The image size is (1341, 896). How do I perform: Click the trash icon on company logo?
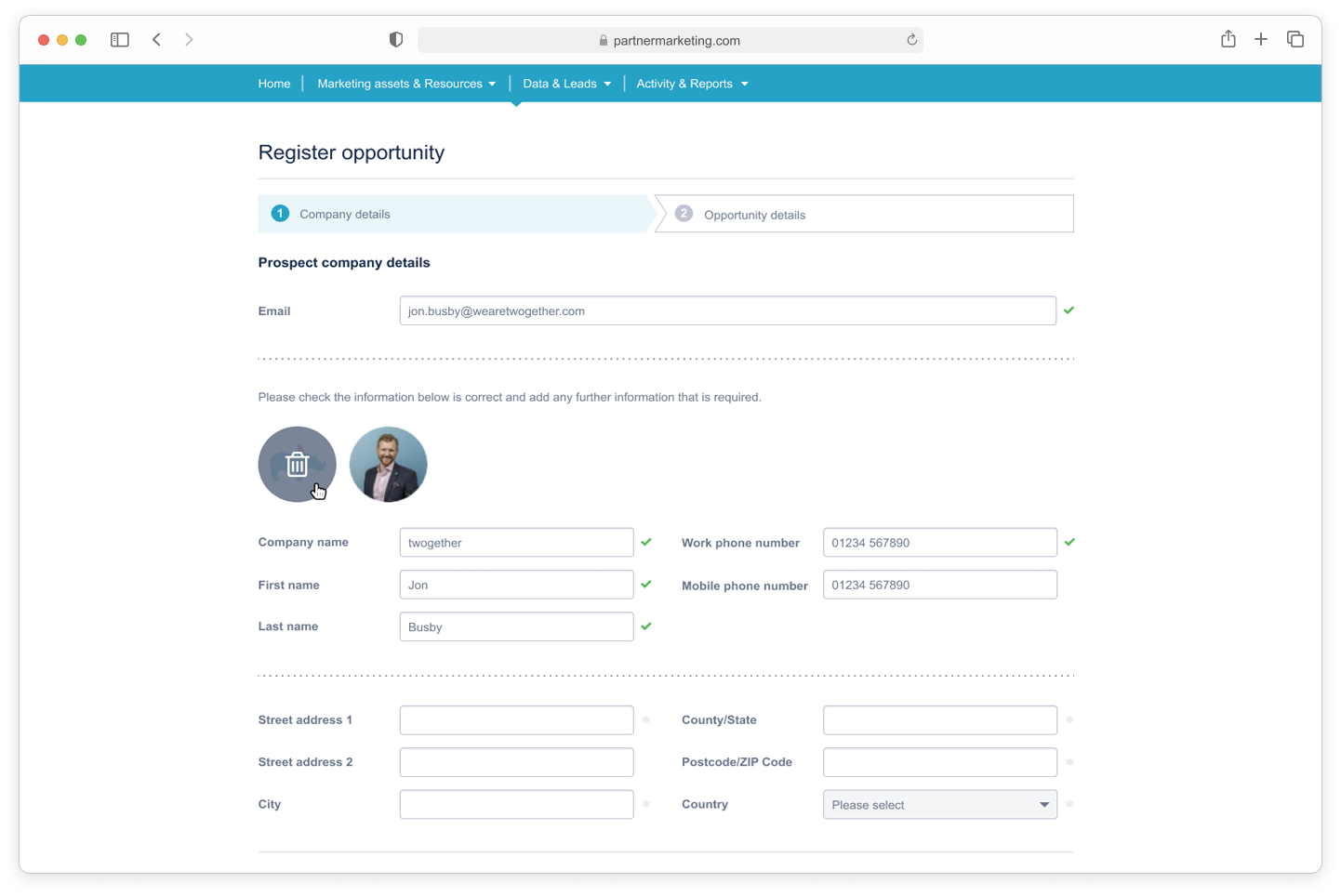297,464
